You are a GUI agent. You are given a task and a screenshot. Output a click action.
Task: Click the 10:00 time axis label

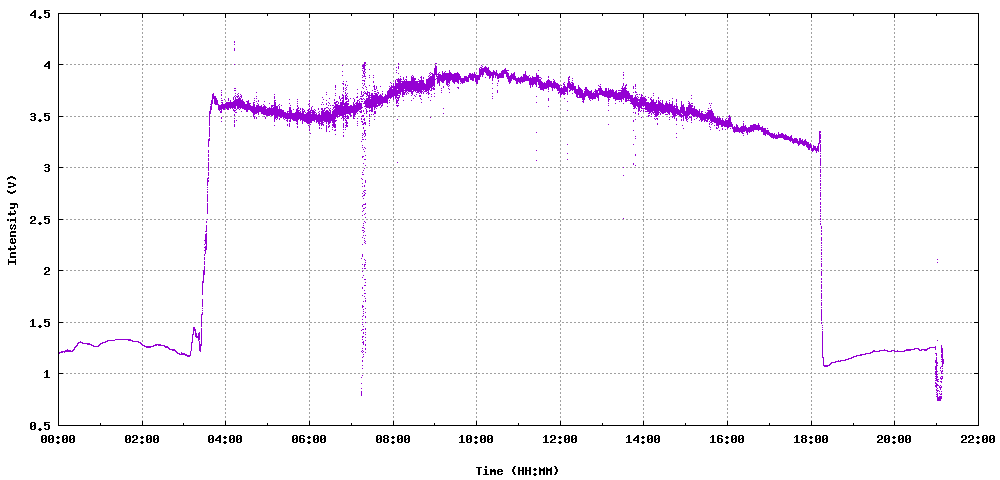[x=476, y=439]
